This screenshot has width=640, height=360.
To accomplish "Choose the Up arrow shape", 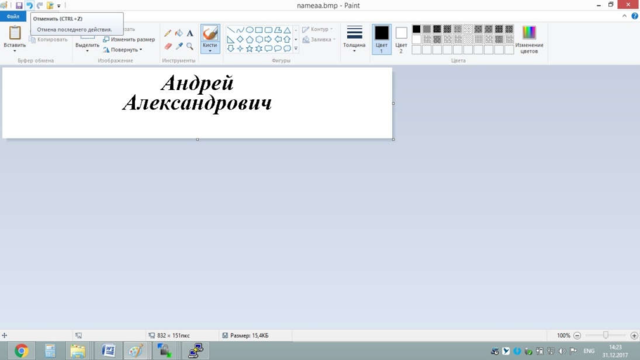I will point(287,39).
